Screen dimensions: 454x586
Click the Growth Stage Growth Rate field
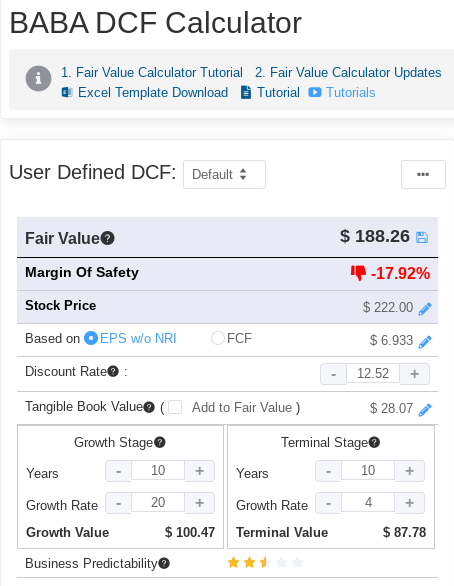pyautogui.click(x=158, y=502)
